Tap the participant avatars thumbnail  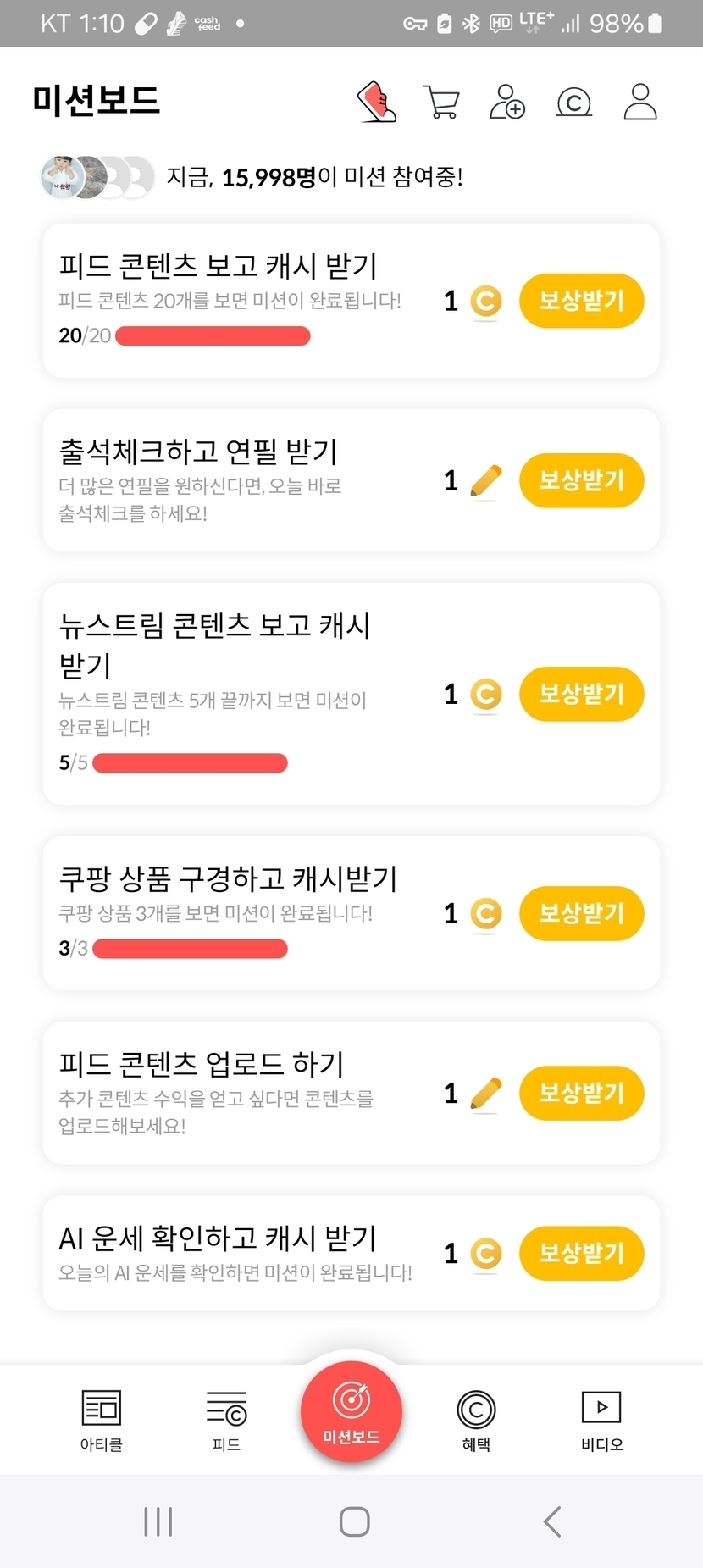tap(97, 177)
